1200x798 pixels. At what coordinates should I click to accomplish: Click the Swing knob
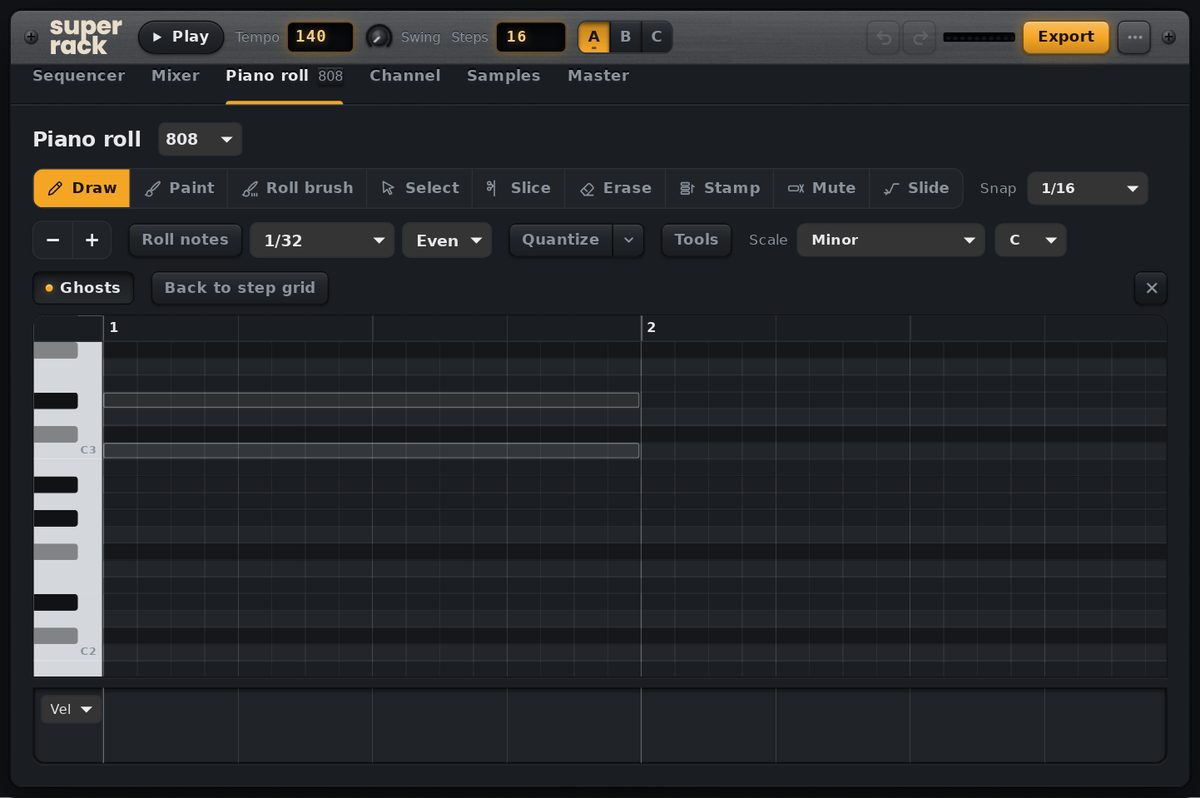pyautogui.click(x=379, y=37)
